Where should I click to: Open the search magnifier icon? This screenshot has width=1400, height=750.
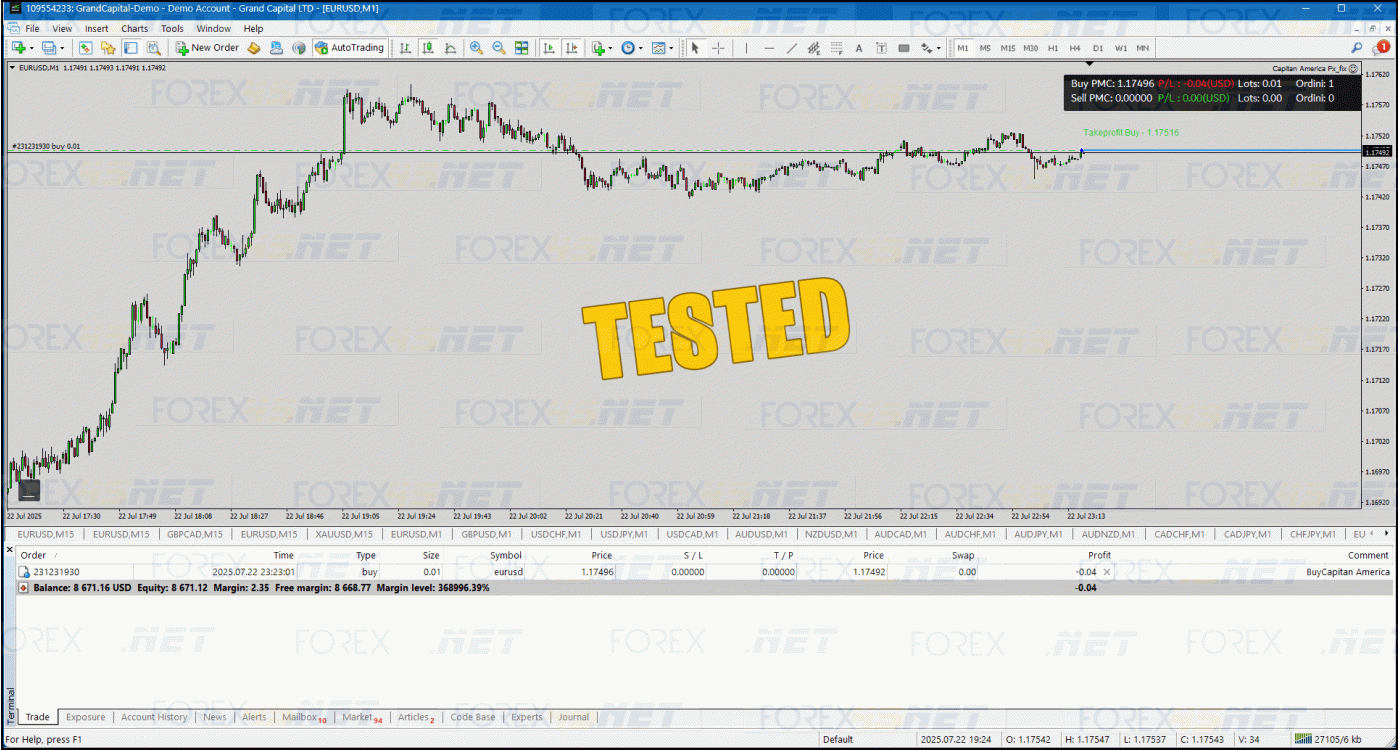[1357, 48]
